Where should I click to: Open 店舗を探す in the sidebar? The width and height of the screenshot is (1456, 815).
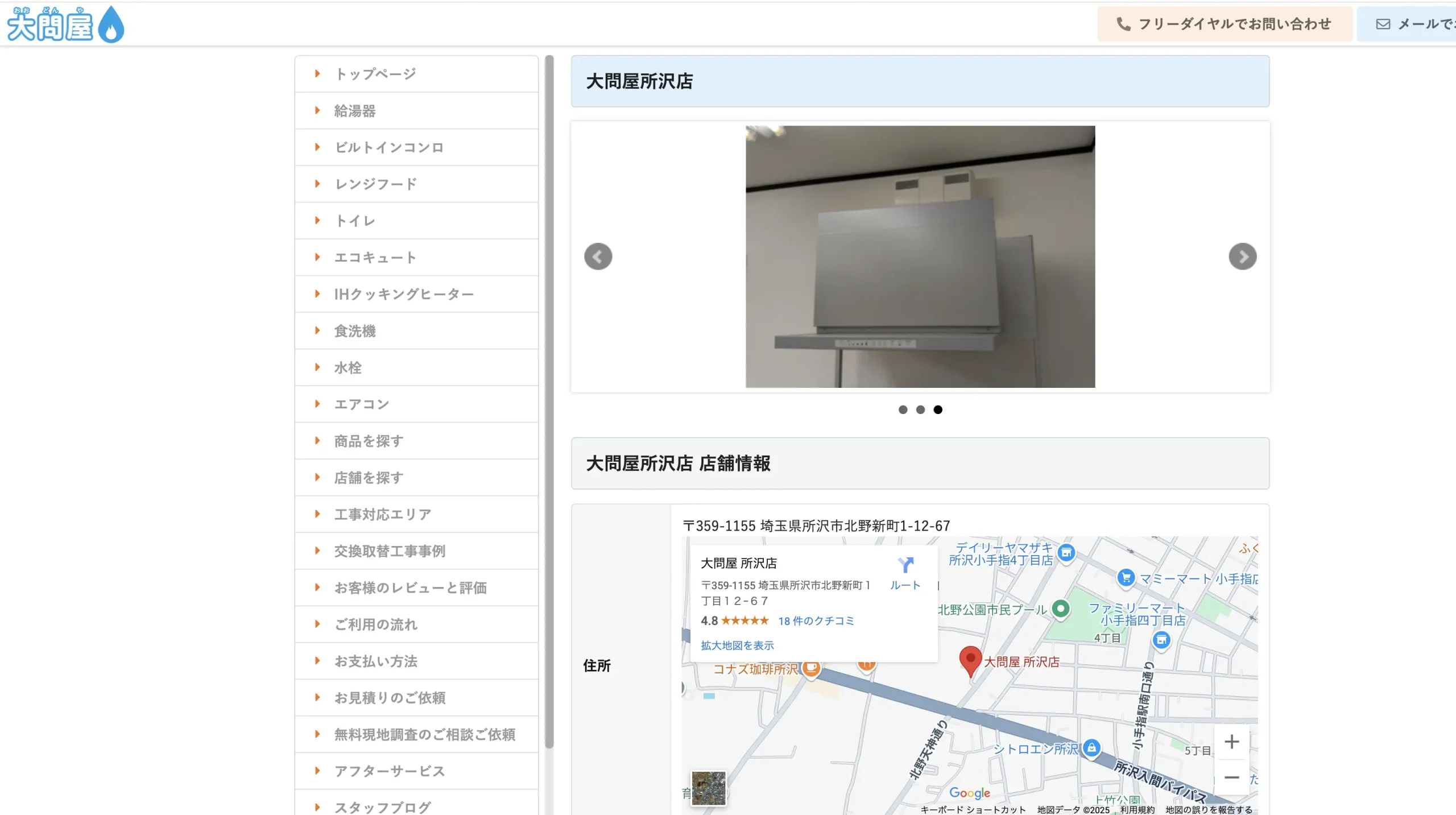pos(369,478)
